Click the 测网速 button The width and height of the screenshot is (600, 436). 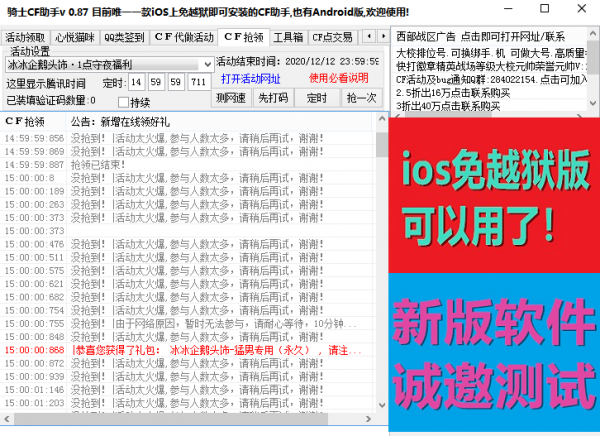231,98
